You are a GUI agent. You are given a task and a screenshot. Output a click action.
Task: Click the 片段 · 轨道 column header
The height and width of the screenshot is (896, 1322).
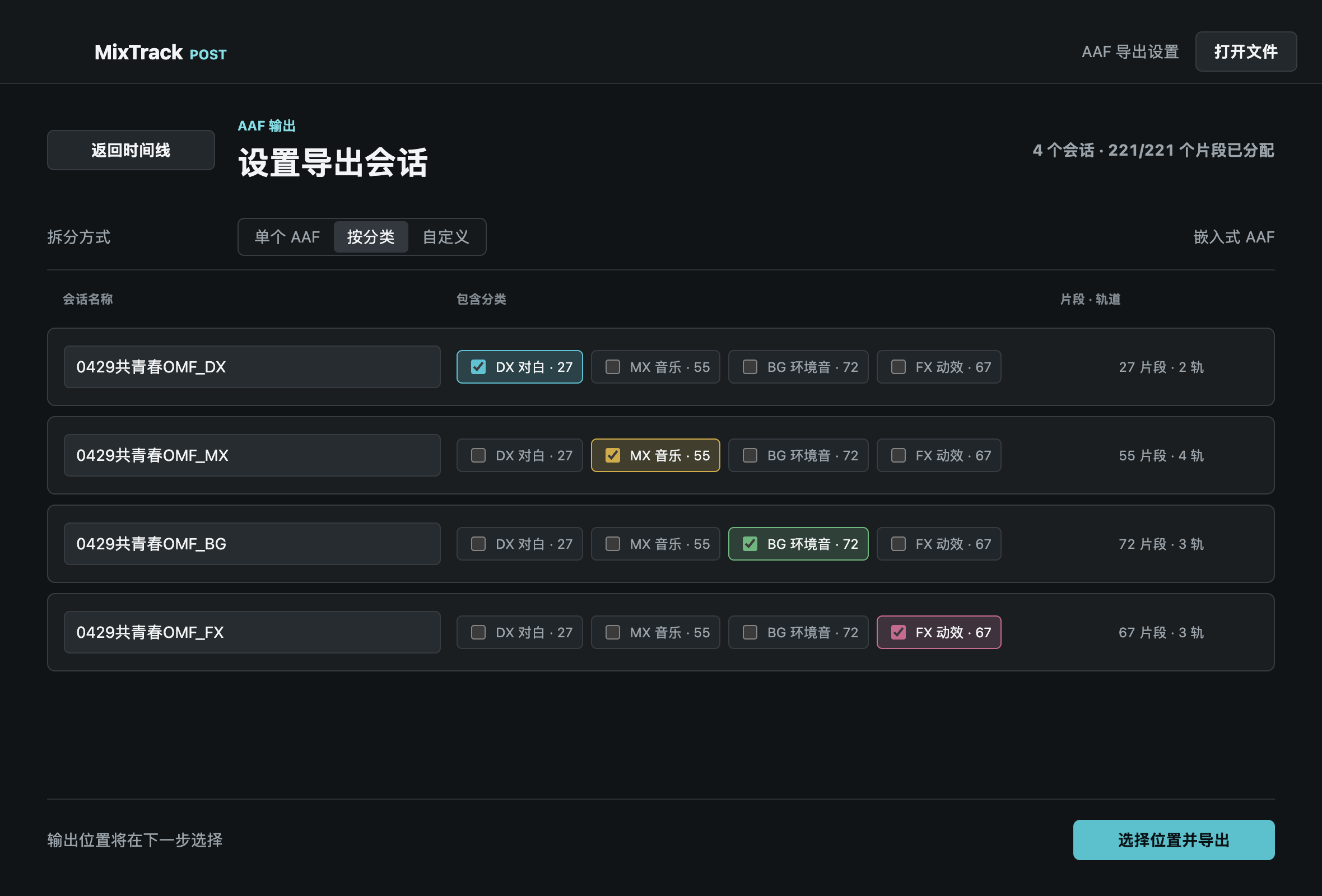coord(1090,299)
